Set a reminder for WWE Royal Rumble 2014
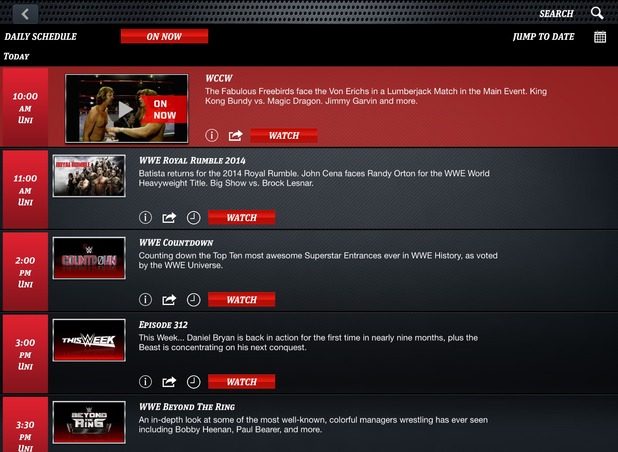Screen dimensions: 618x452 coord(194,218)
